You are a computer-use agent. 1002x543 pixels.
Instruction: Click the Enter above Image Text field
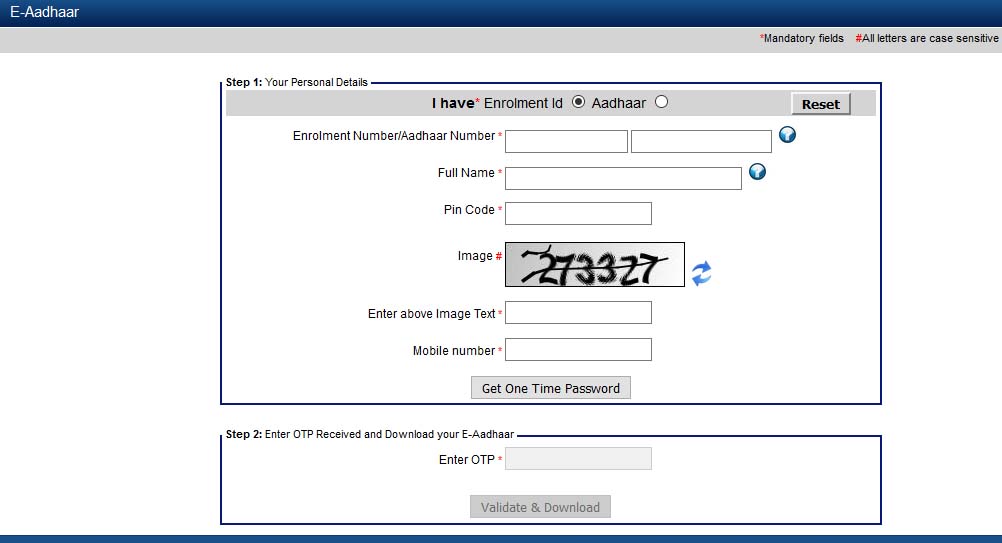tap(578, 312)
